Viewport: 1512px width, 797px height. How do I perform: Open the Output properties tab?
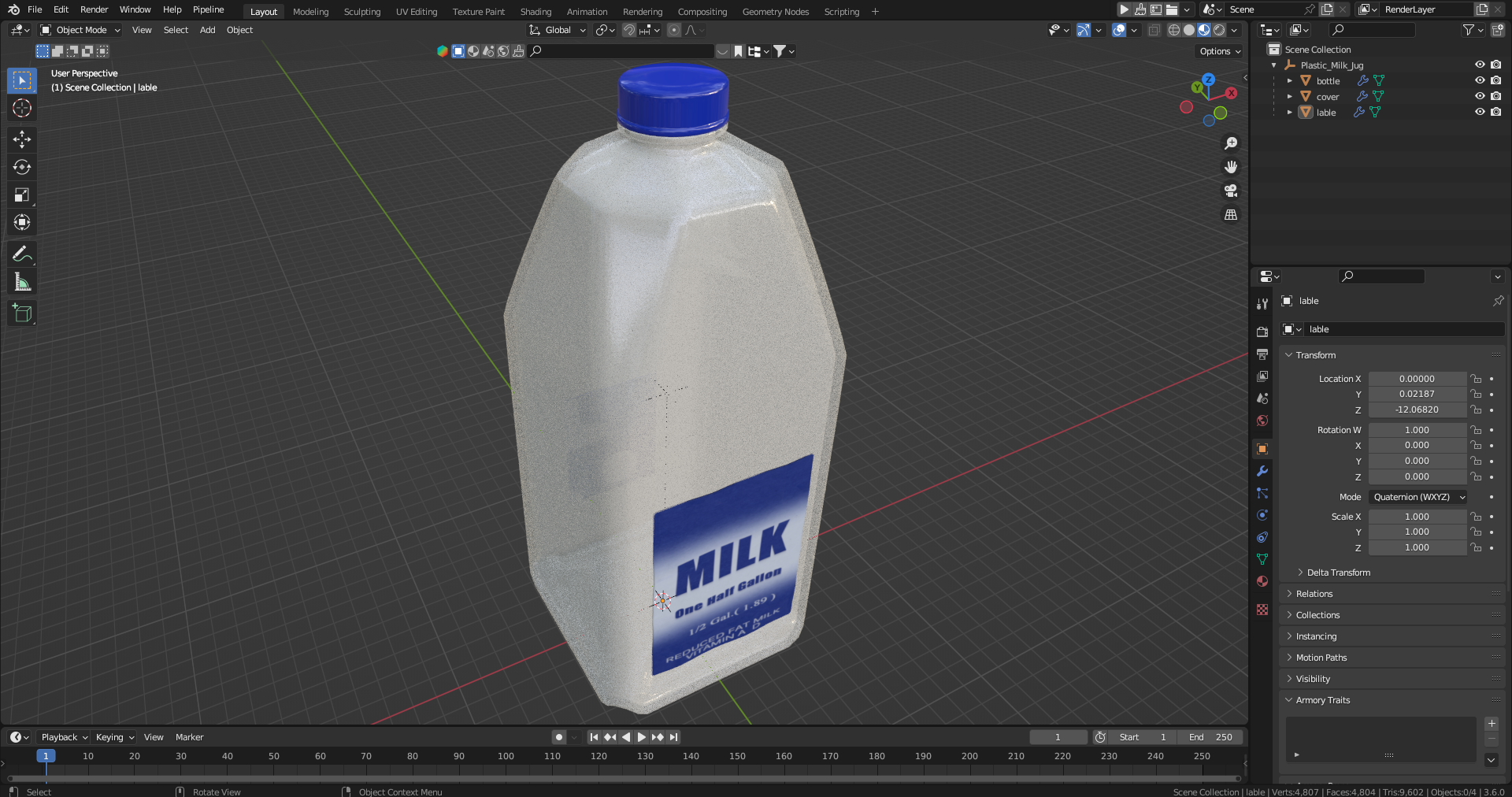(1262, 354)
